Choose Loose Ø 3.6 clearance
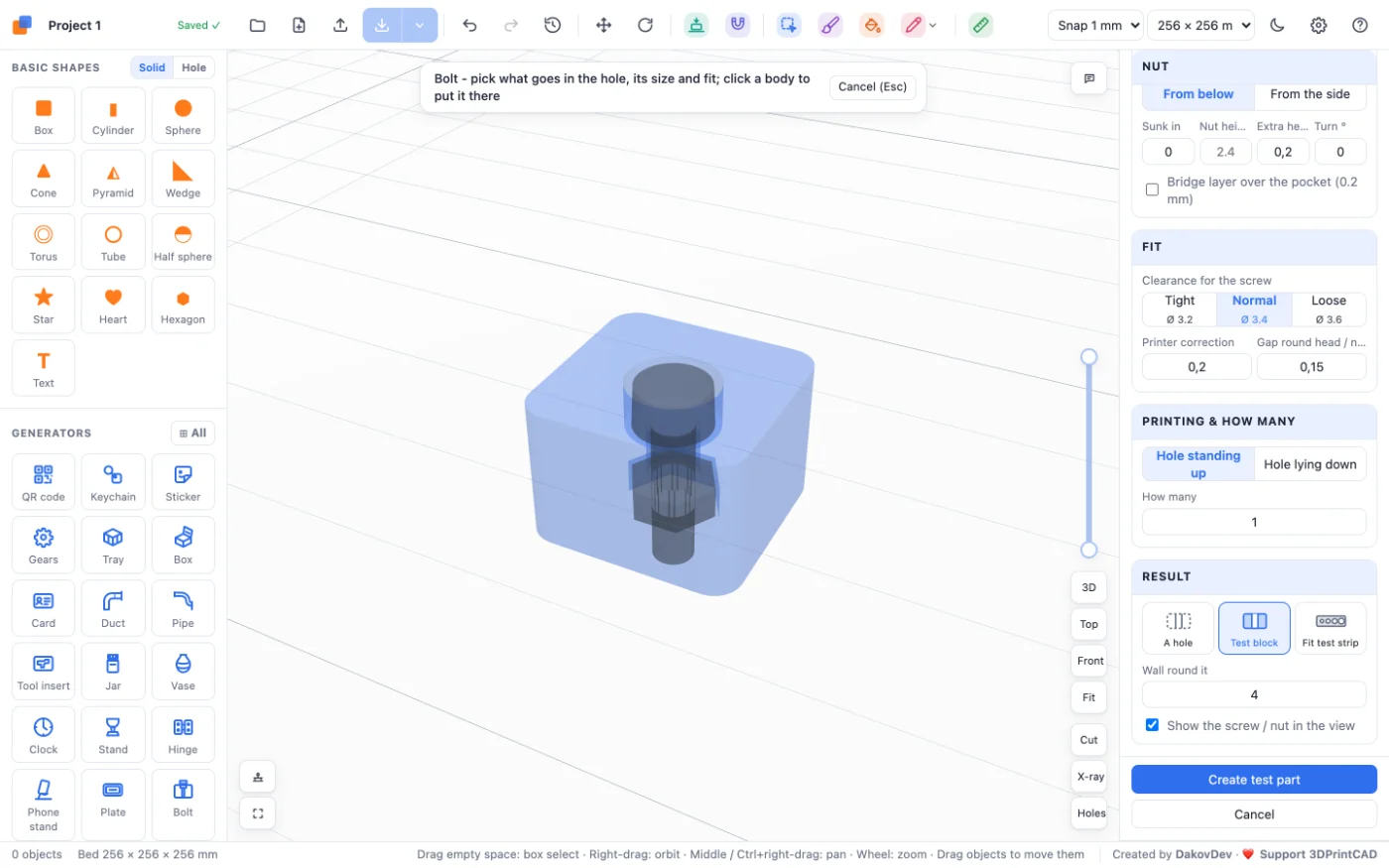This screenshot has width=1389, height=868. click(1328, 310)
